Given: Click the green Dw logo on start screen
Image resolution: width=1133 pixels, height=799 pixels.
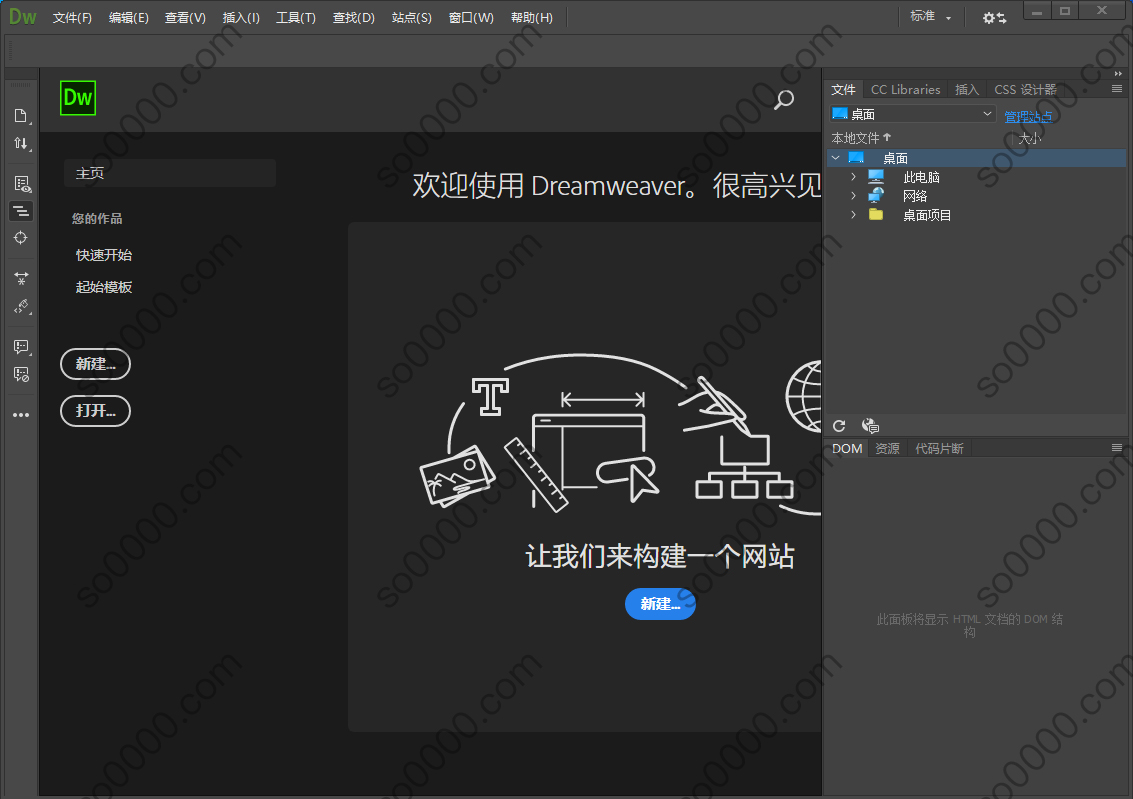Looking at the screenshot, I should coord(78,98).
